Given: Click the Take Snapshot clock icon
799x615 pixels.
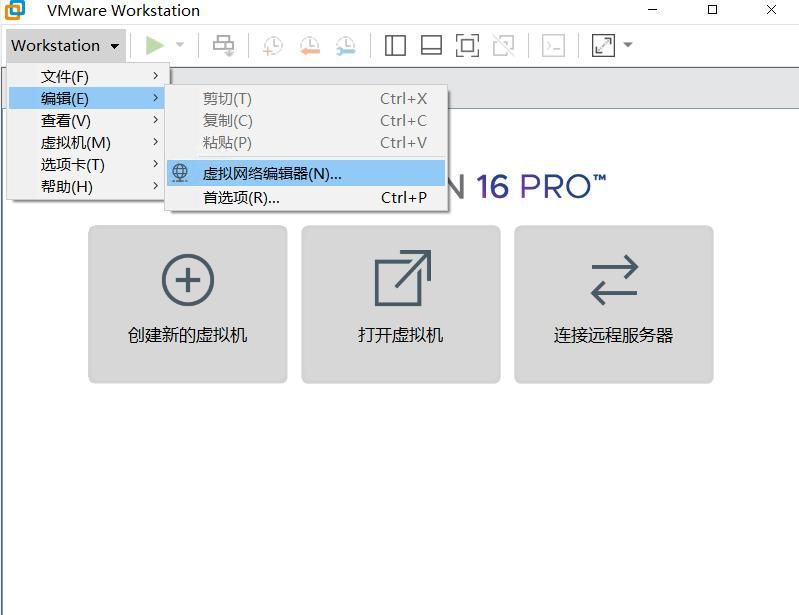Looking at the screenshot, I should point(273,45).
